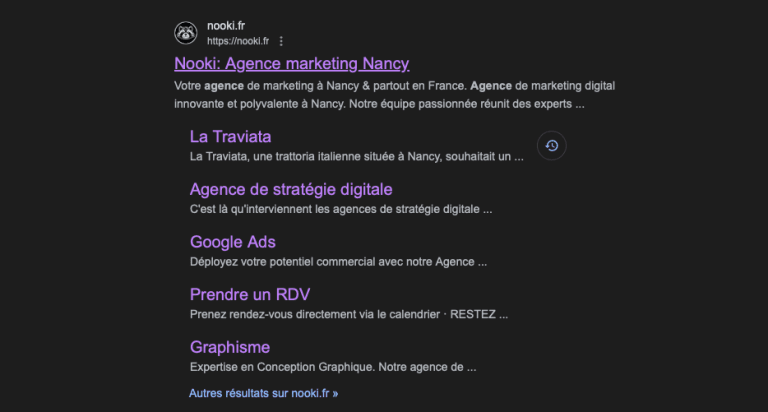Open the Prendre un RDV sitelink
This screenshot has height=412, width=768.
coord(250,294)
